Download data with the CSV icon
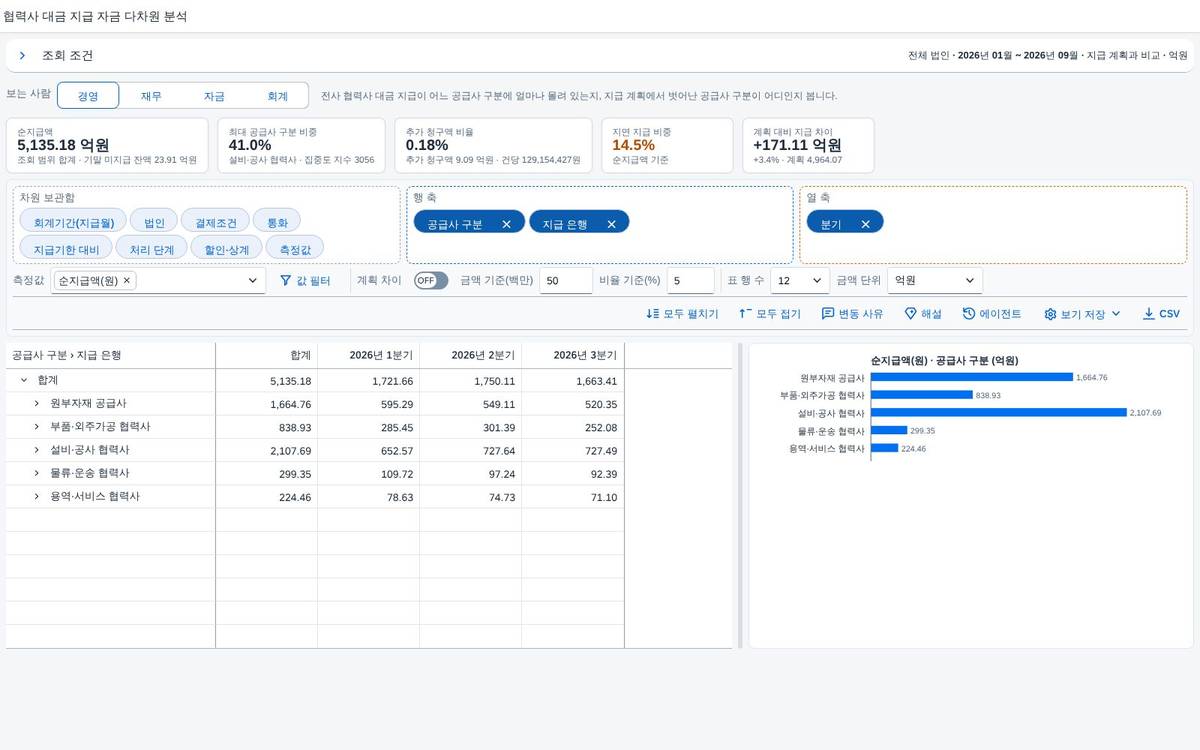Image resolution: width=1200 pixels, height=750 pixels. (x=1148, y=314)
